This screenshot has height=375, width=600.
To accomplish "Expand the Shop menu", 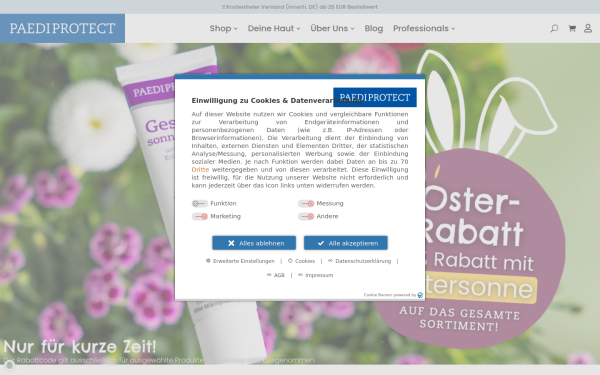I will coord(223,28).
